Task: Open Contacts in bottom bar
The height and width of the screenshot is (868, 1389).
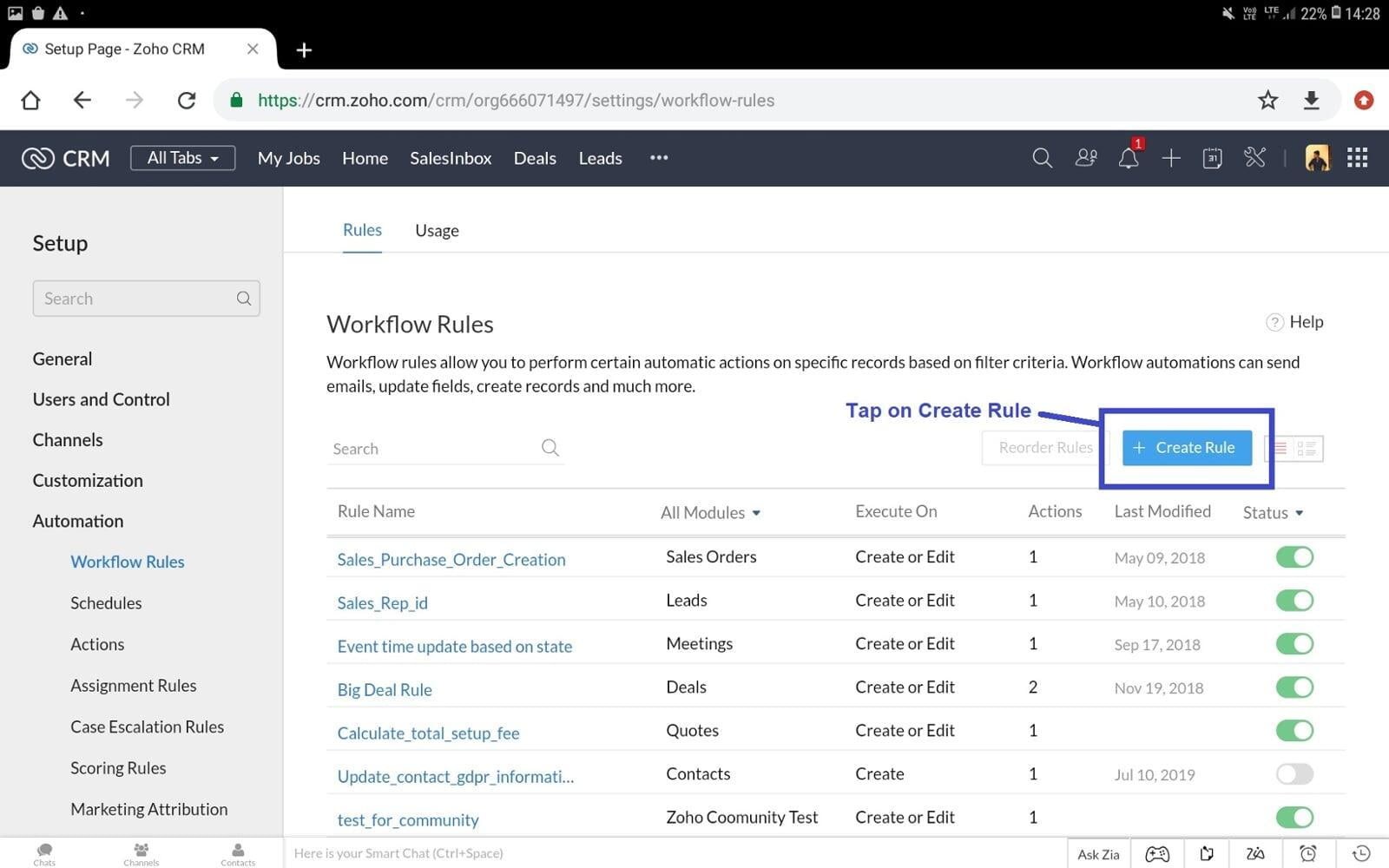Action: point(238,854)
